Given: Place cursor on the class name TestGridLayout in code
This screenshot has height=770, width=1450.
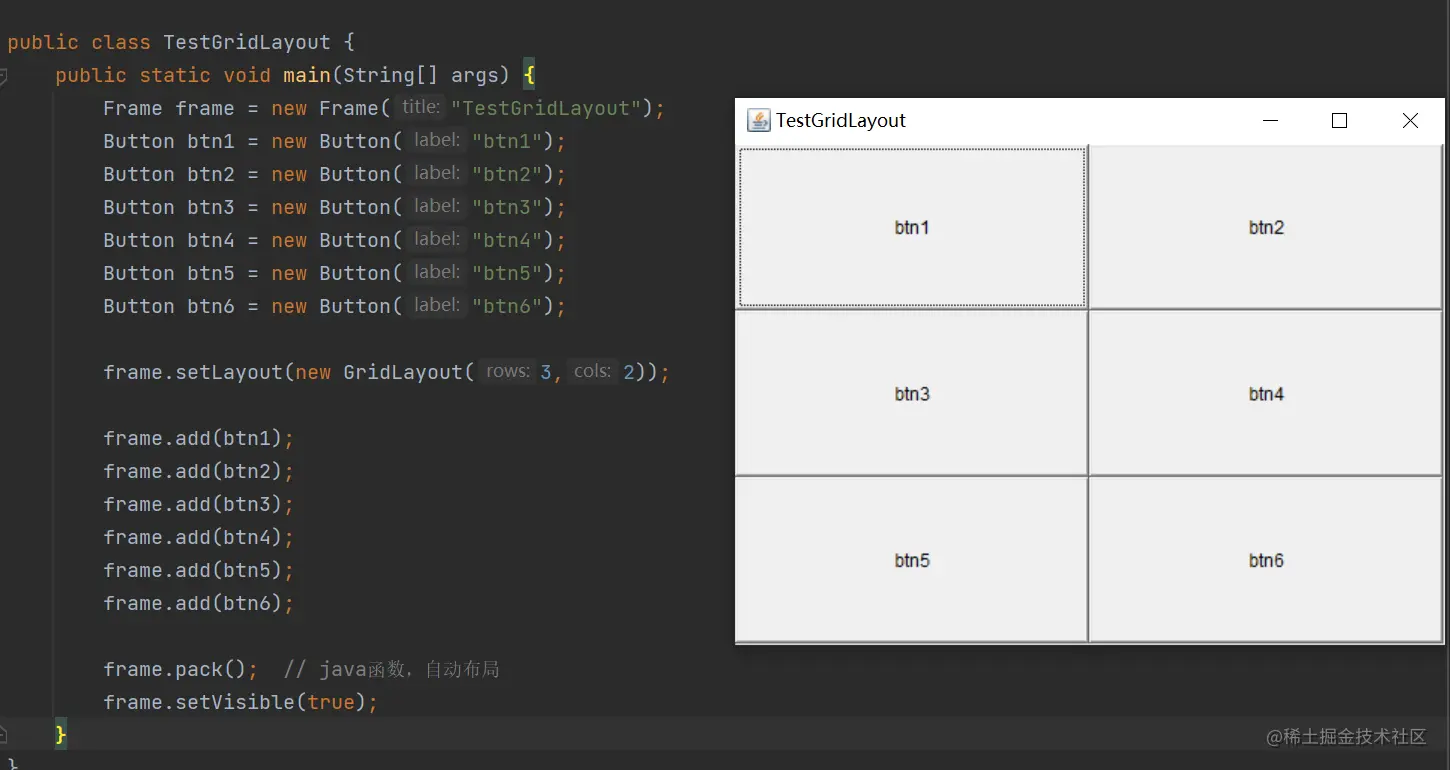Looking at the screenshot, I should pyautogui.click(x=246, y=42).
